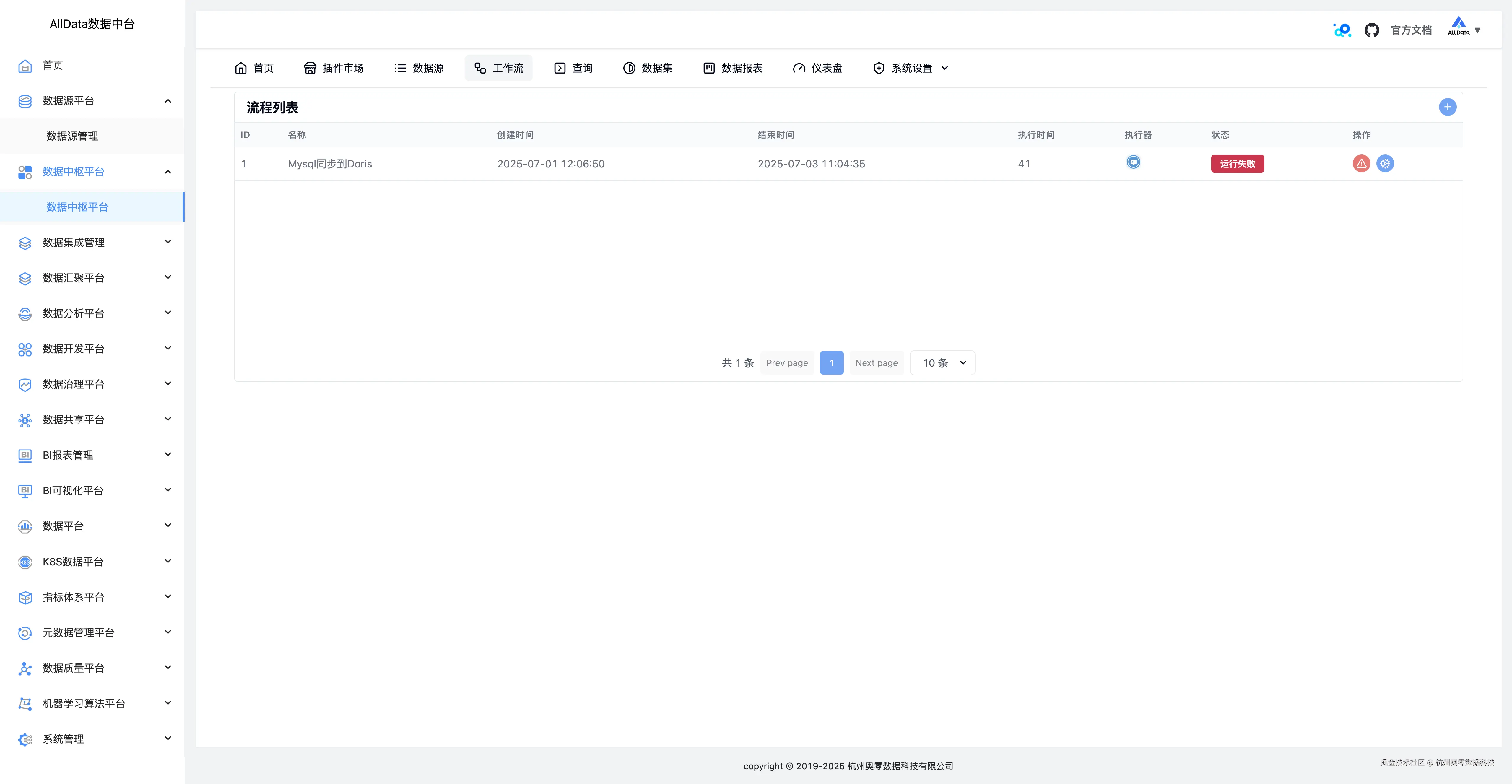The width and height of the screenshot is (1512, 784).
Task: Click the blue settings gear in row operations
Action: [x=1385, y=164]
